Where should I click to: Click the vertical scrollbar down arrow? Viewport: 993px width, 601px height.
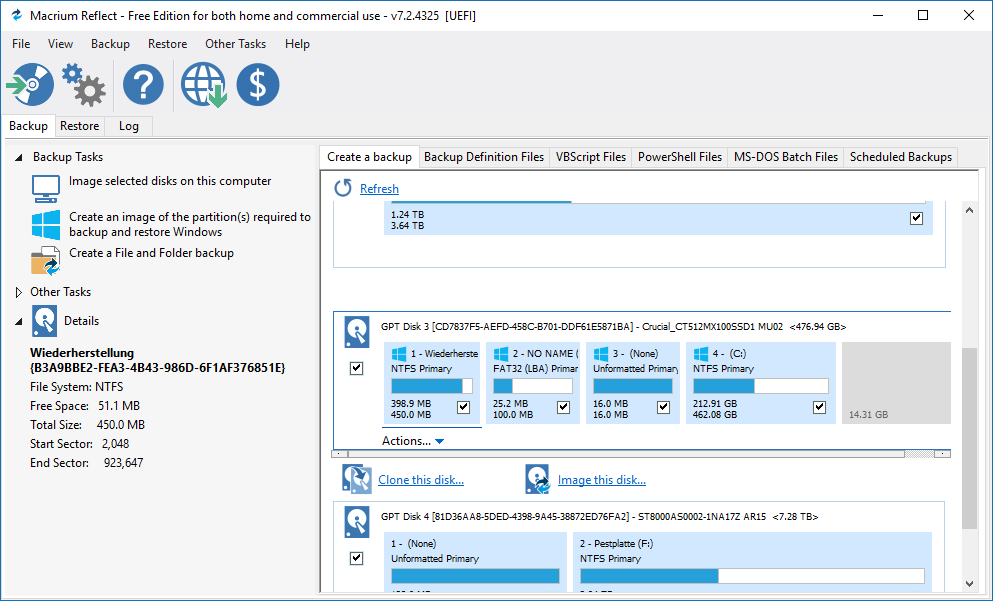(x=970, y=584)
